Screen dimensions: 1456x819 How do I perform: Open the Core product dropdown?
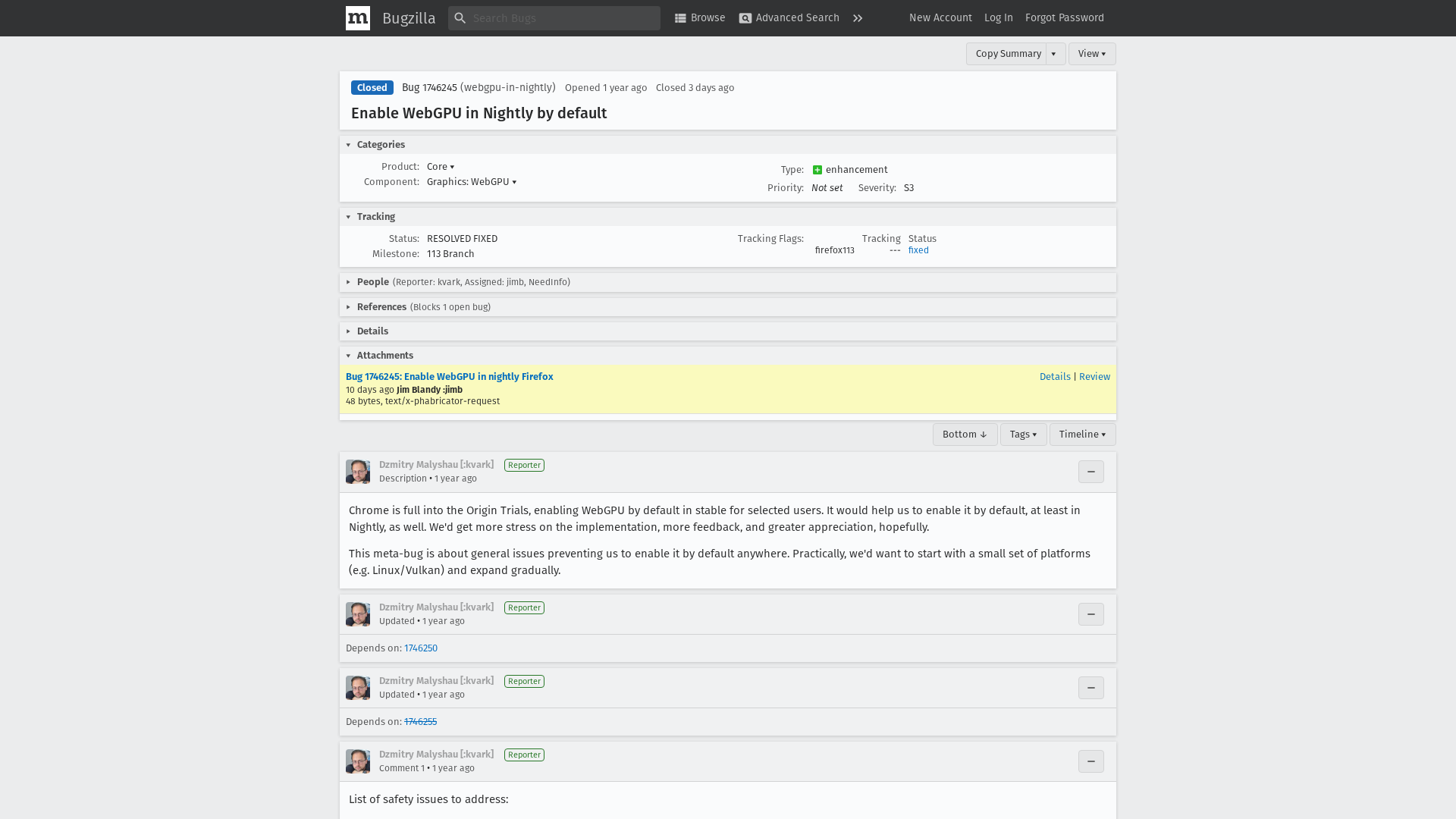441,167
